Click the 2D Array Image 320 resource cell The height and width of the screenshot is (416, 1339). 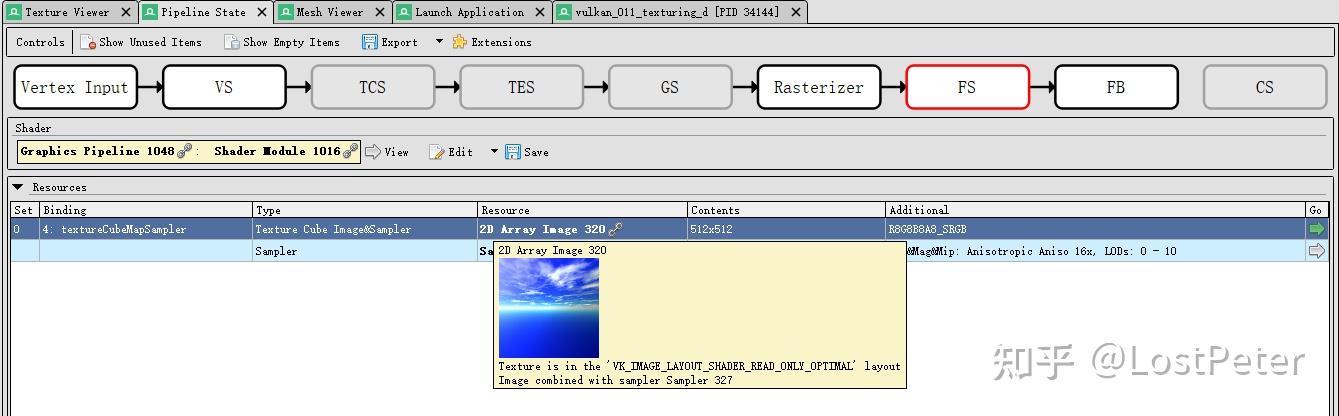pos(582,229)
